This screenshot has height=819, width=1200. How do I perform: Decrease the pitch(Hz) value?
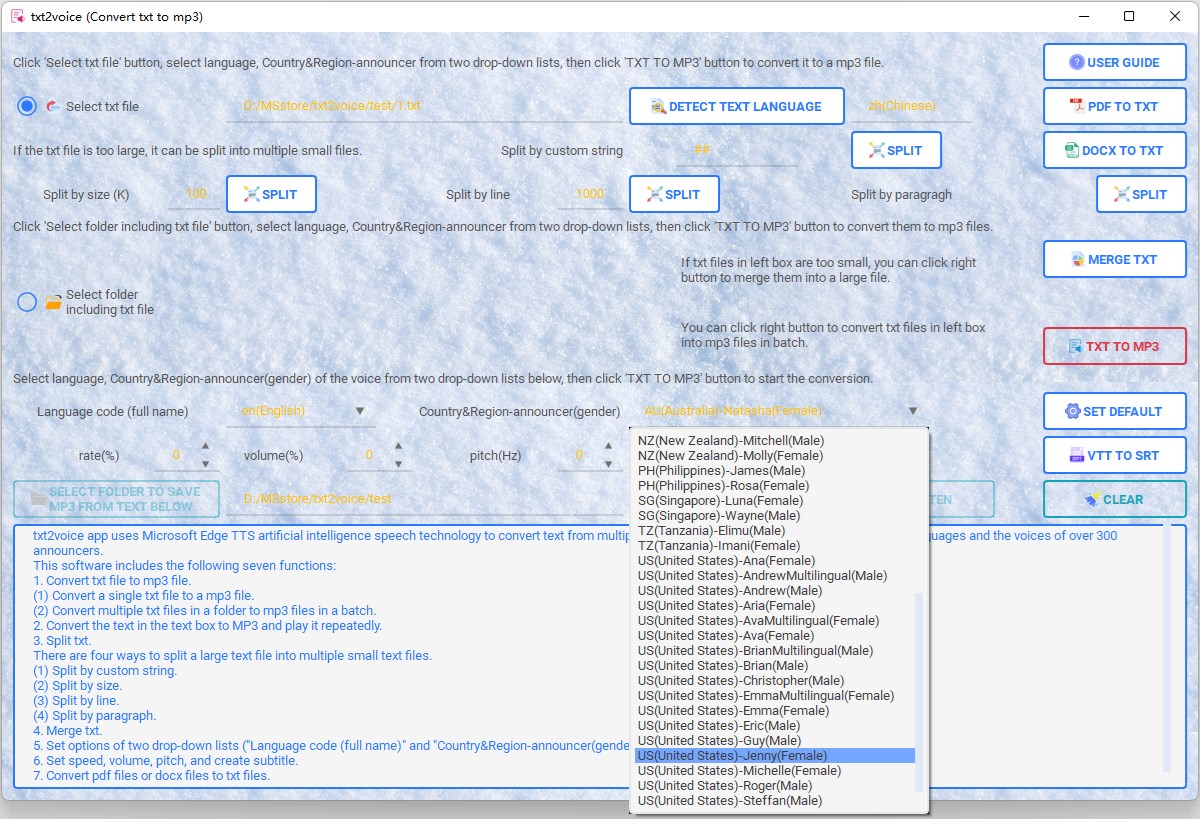tap(607, 464)
